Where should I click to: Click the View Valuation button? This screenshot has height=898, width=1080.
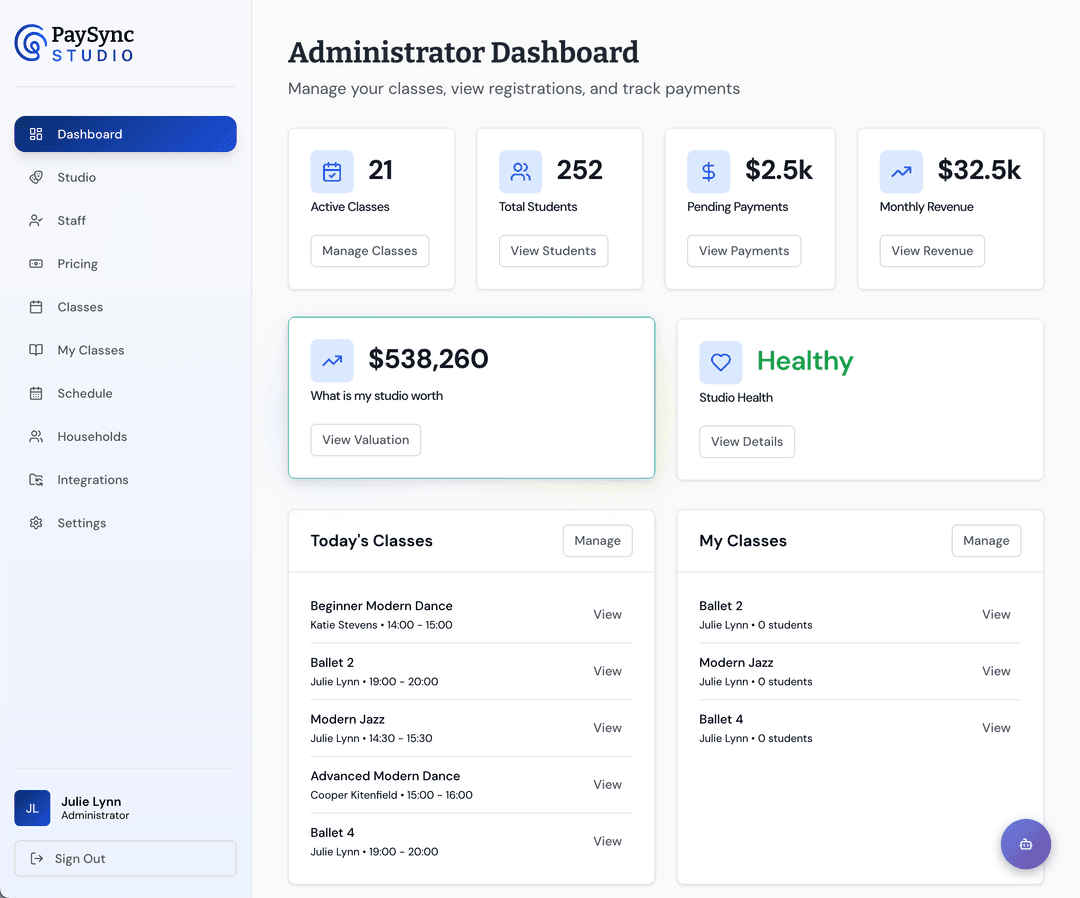pyautogui.click(x=365, y=439)
